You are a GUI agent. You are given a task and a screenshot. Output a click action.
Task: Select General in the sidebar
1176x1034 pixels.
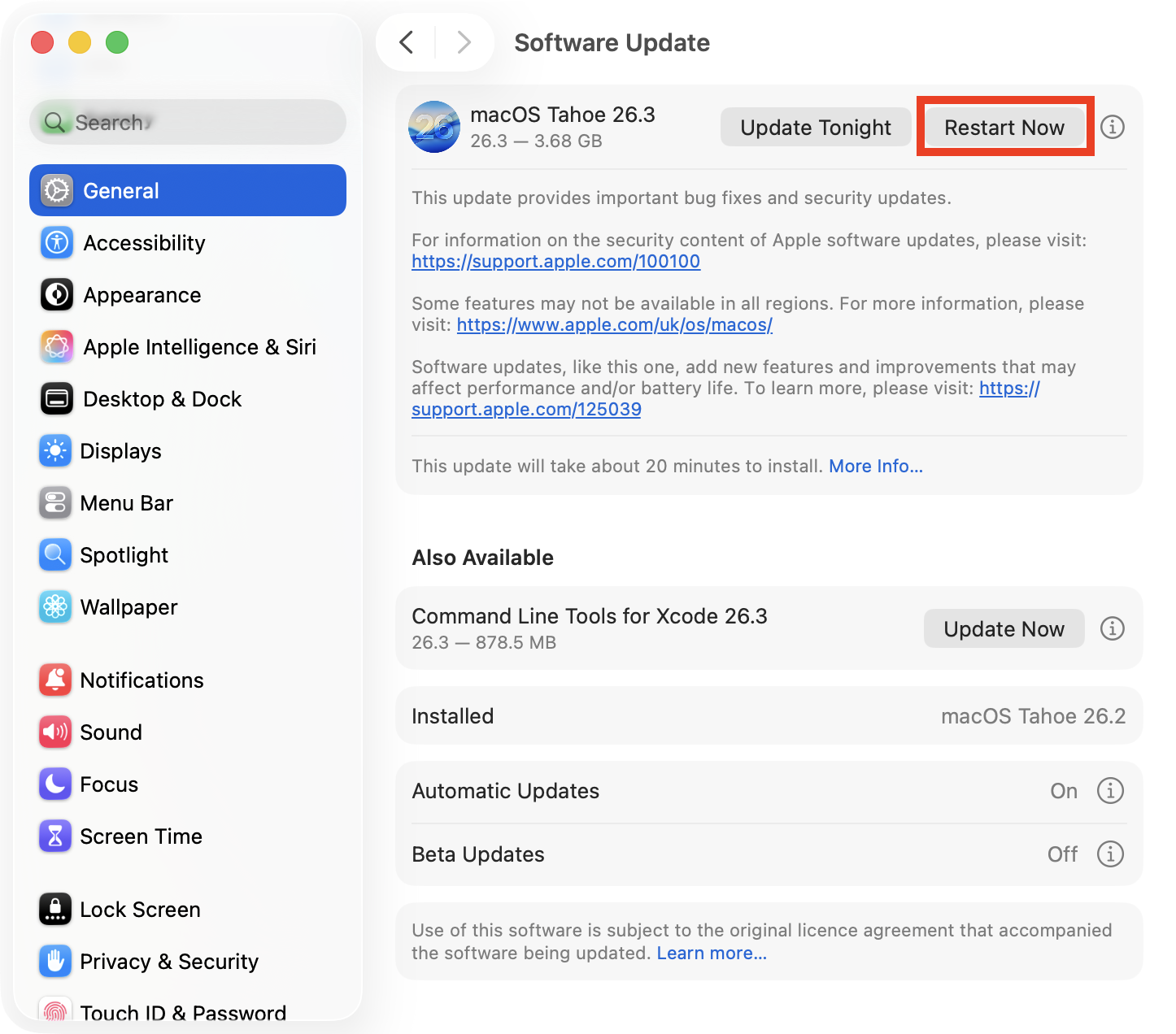(120, 190)
